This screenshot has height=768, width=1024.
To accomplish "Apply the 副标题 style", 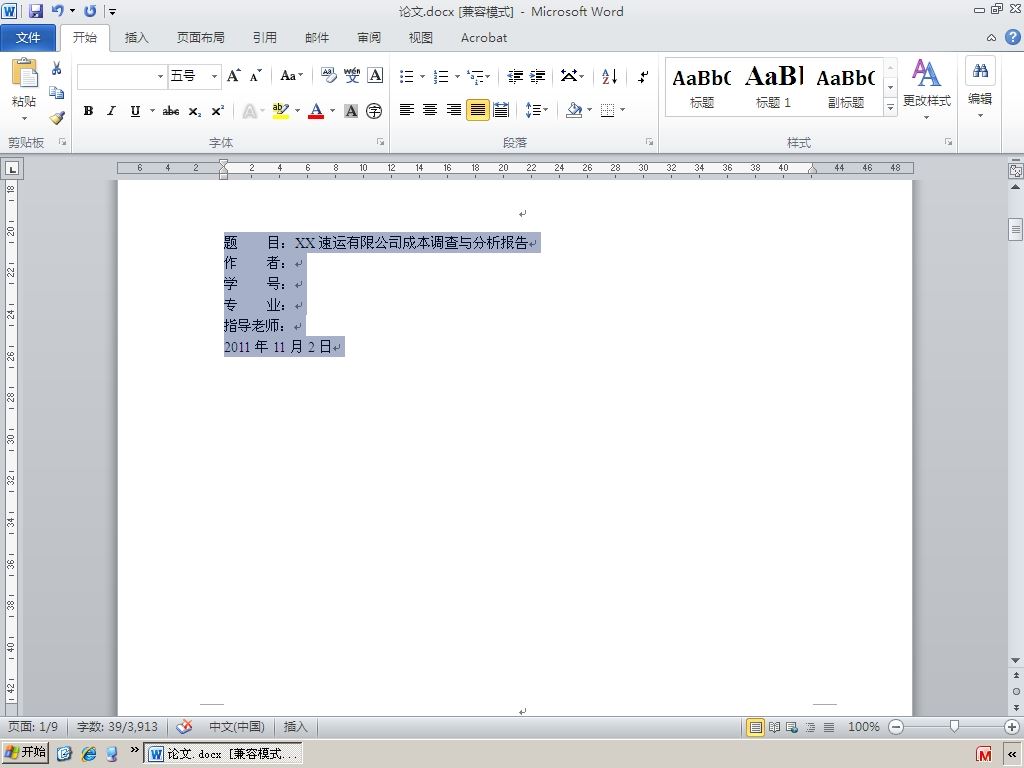I will click(846, 88).
